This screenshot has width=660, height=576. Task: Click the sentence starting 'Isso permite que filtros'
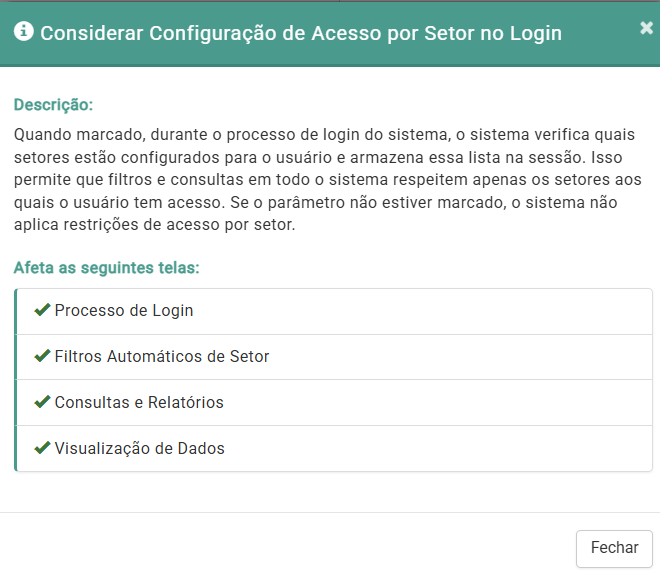tap(300, 180)
